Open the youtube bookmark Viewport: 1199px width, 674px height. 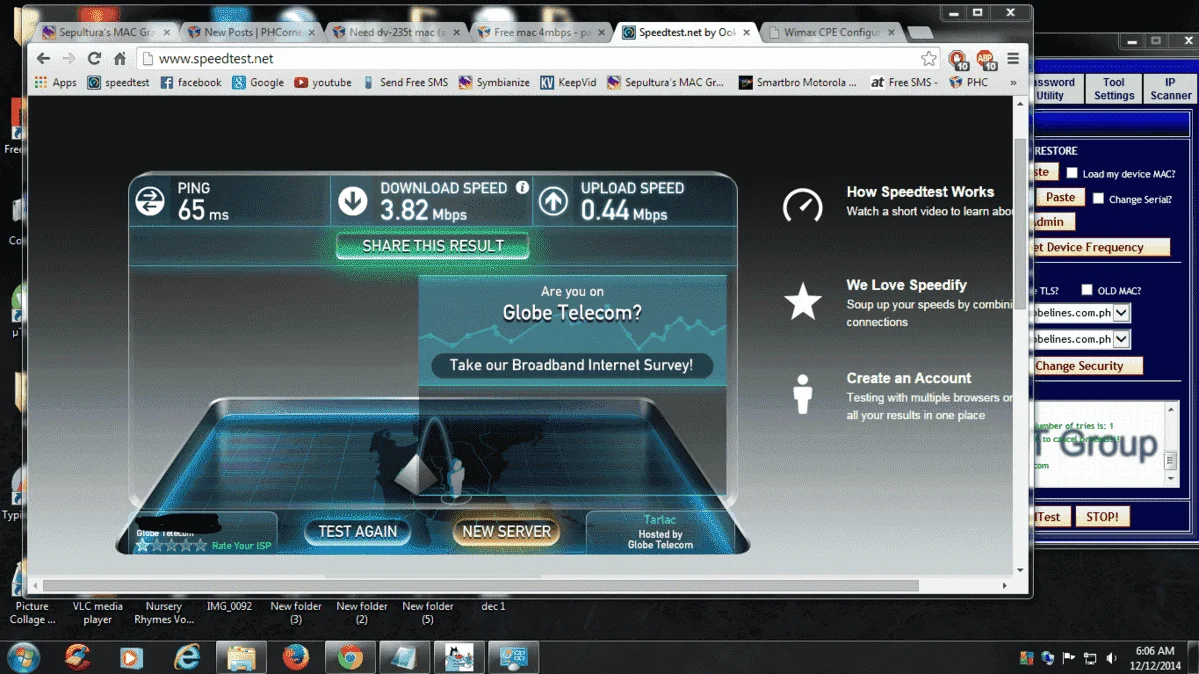[323, 83]
